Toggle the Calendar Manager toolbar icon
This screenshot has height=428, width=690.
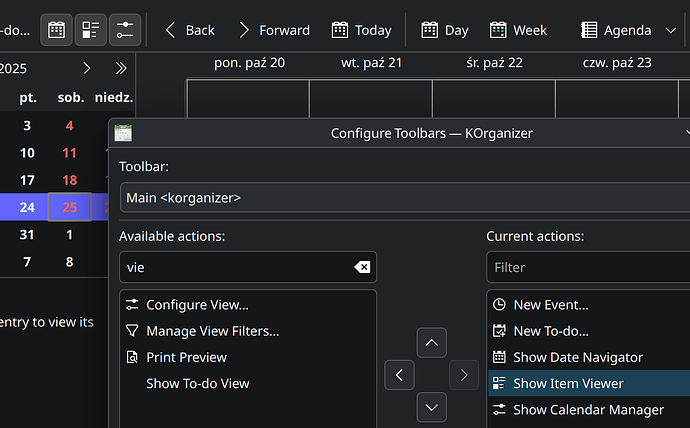pyautogui.click(x=125, y=29)
